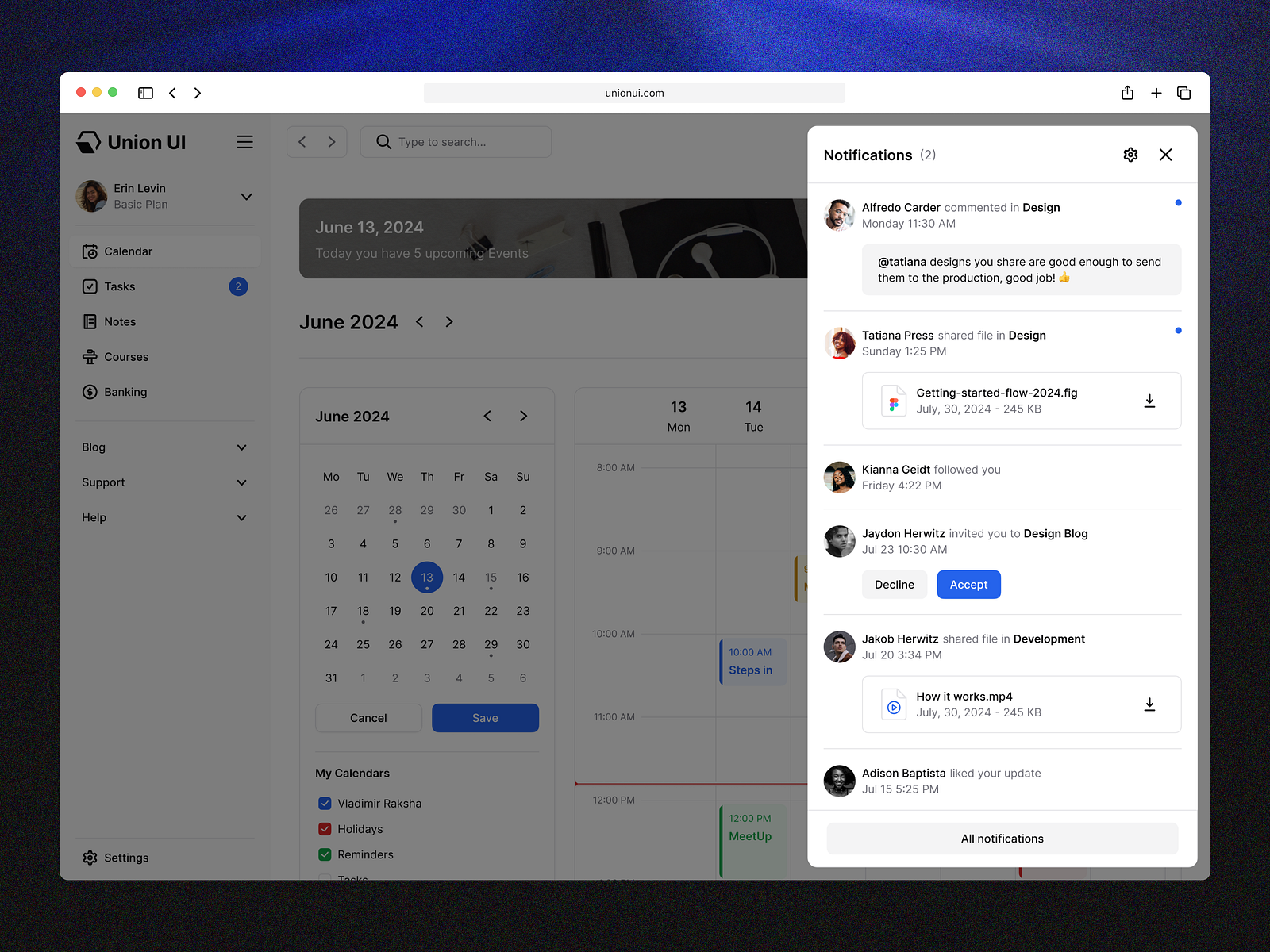Download the Getting-started-flow-2024.fig file
The width and height of the screenshot is (1270, 952).
coord(1149,401)
